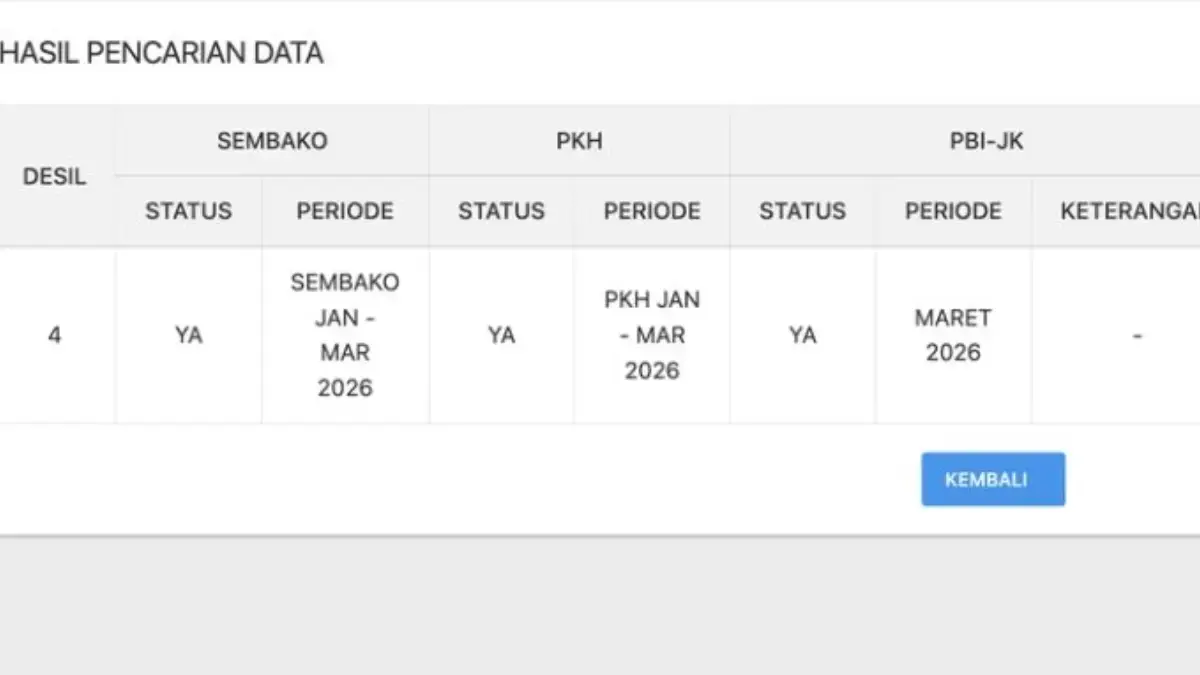Click the PERIODE header under PBI-JK

pyautogui.click(x=952, y=211)
